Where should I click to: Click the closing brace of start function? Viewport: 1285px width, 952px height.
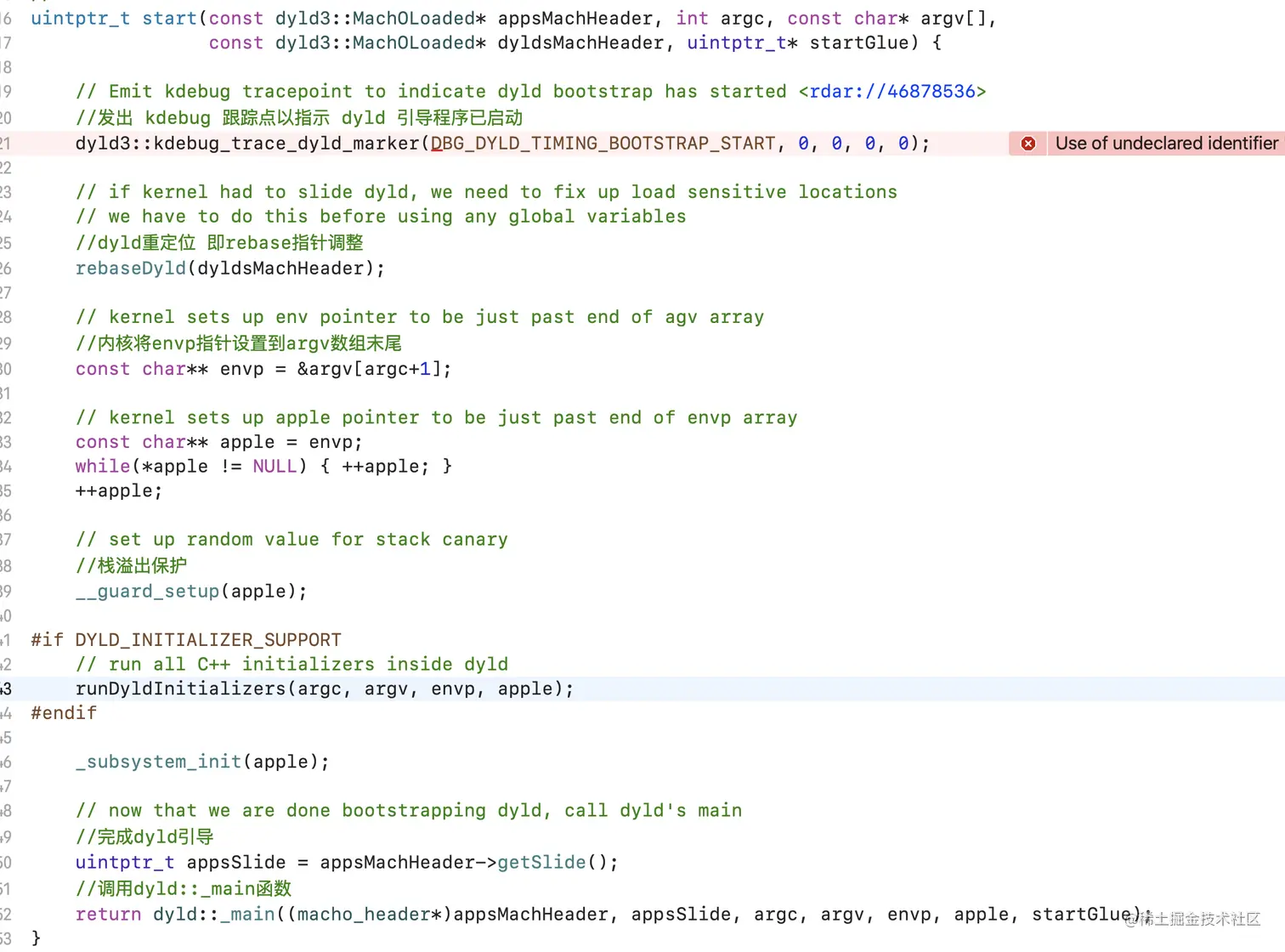[x=36, y=938]
